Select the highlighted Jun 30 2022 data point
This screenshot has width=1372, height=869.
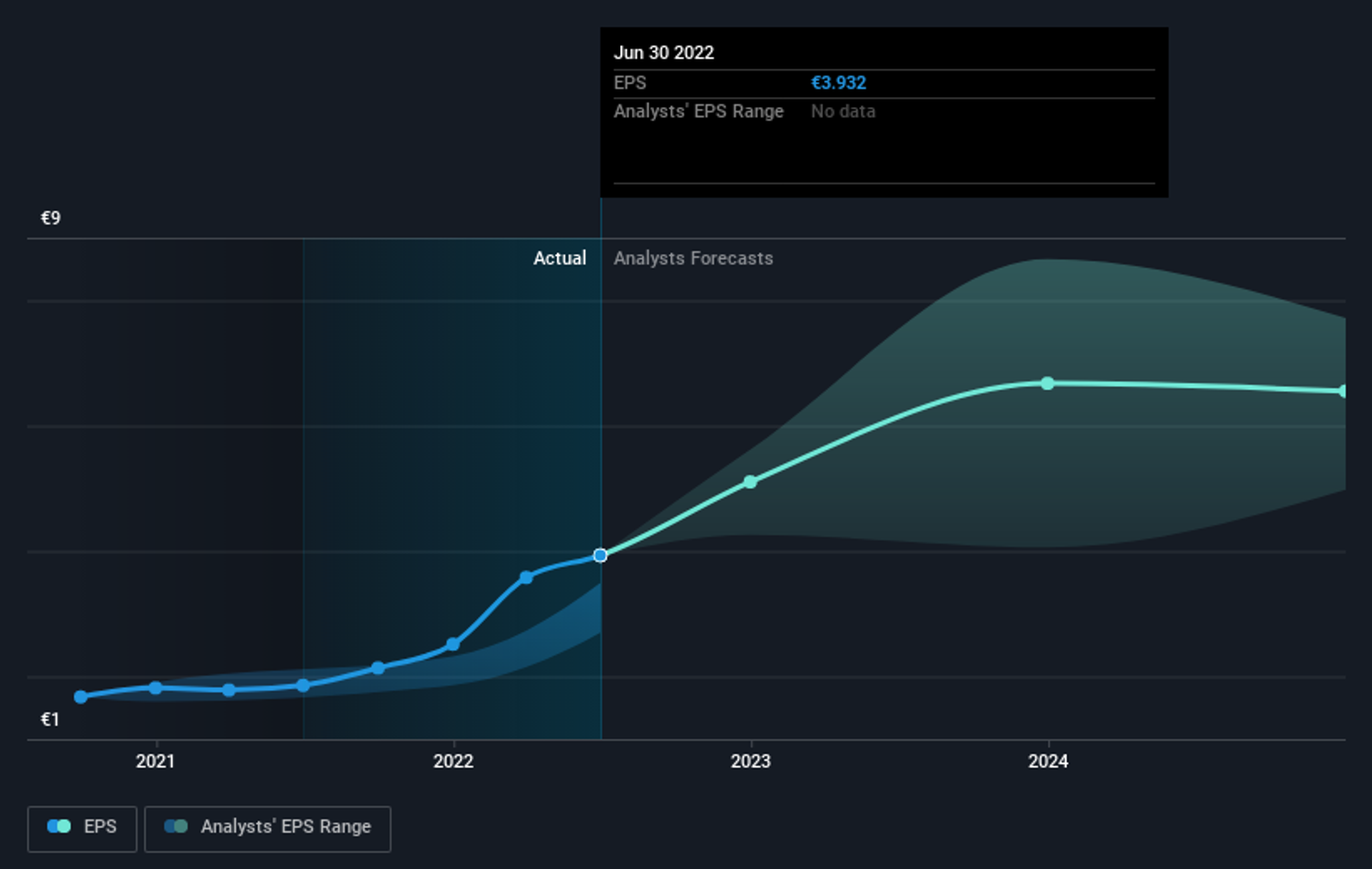click(x=600, y=555)
